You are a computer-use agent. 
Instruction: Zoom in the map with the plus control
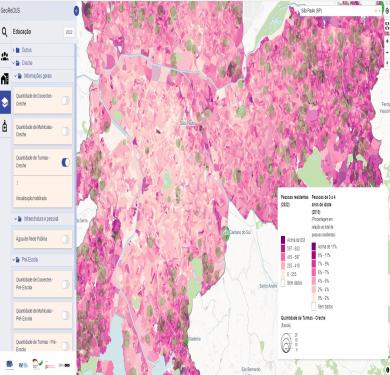click(x=387, y=41)
